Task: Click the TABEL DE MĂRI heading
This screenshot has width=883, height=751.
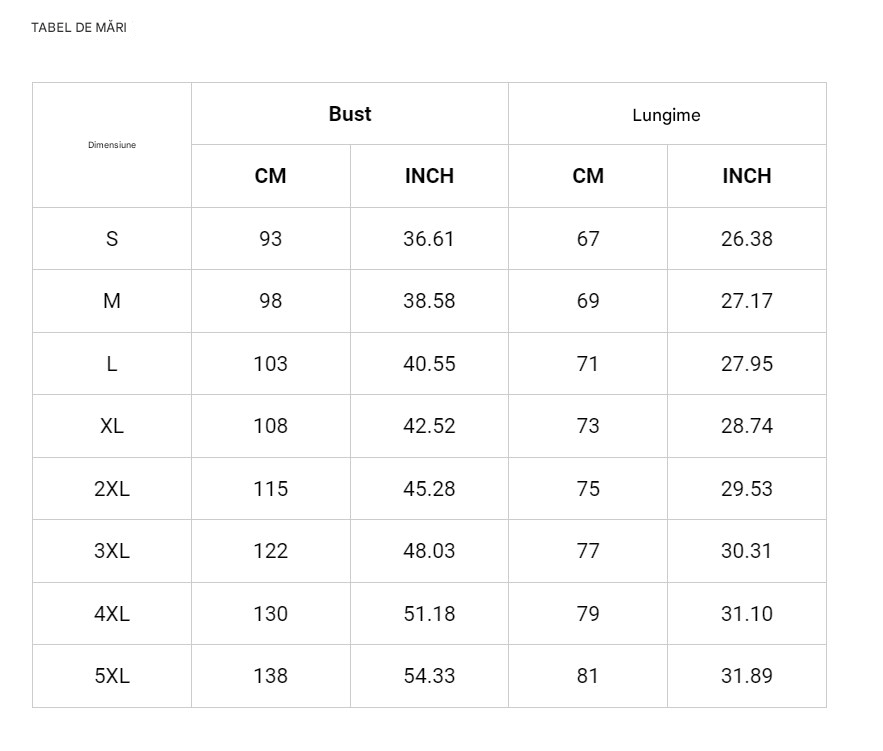Action: tap(79, 28)
